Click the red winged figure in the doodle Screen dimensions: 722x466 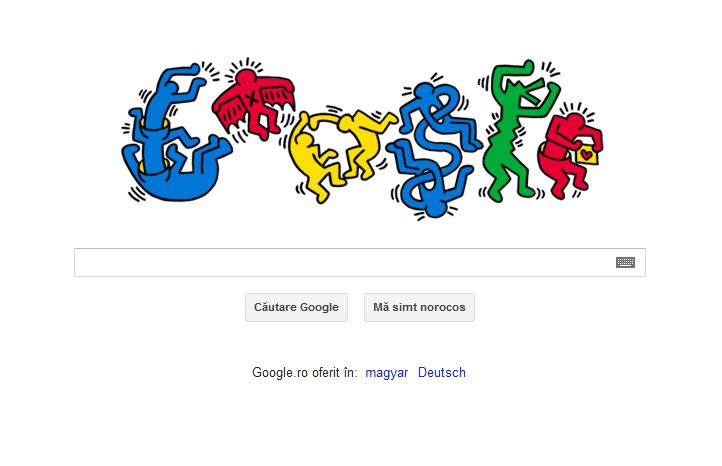click(252, 102)
